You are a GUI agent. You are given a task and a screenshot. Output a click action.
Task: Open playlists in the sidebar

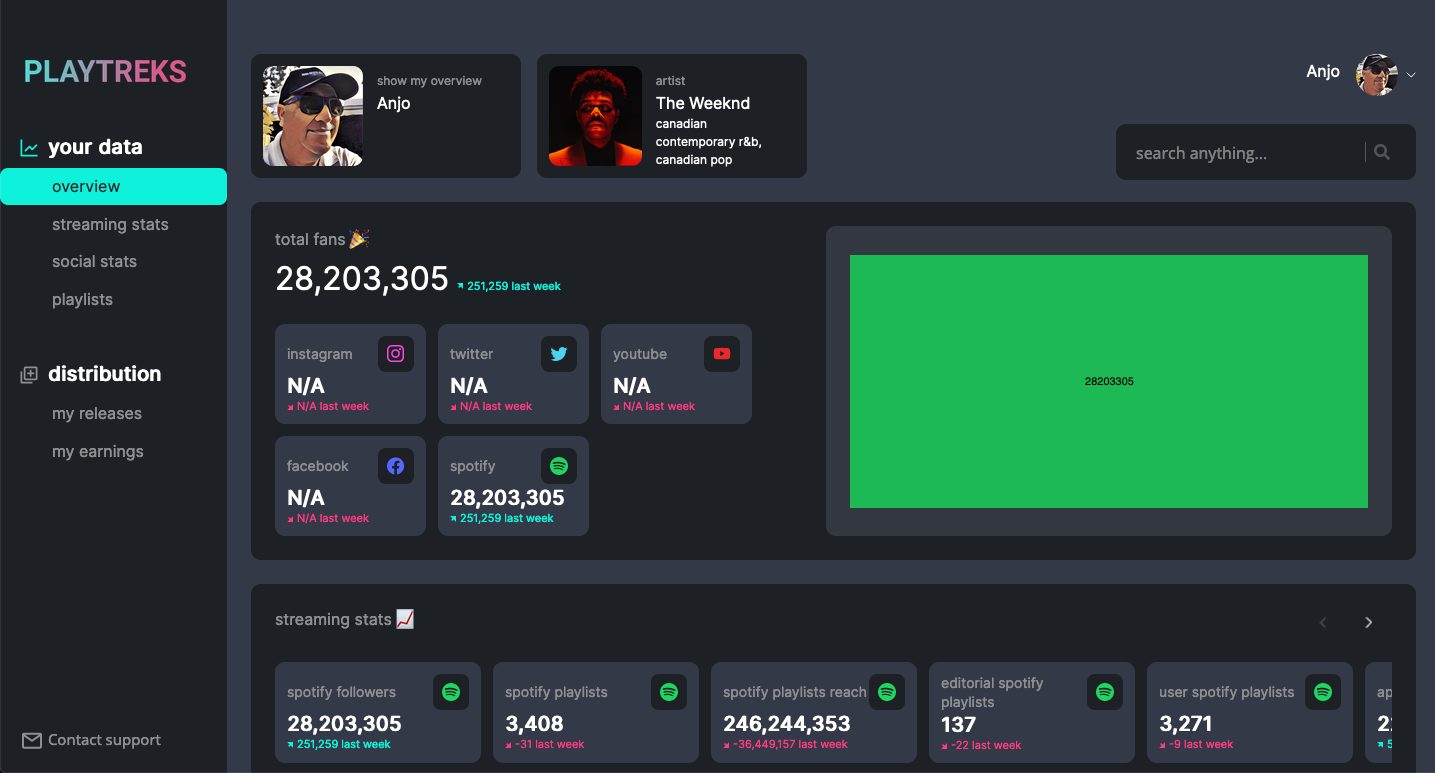(x=82, y=299)
